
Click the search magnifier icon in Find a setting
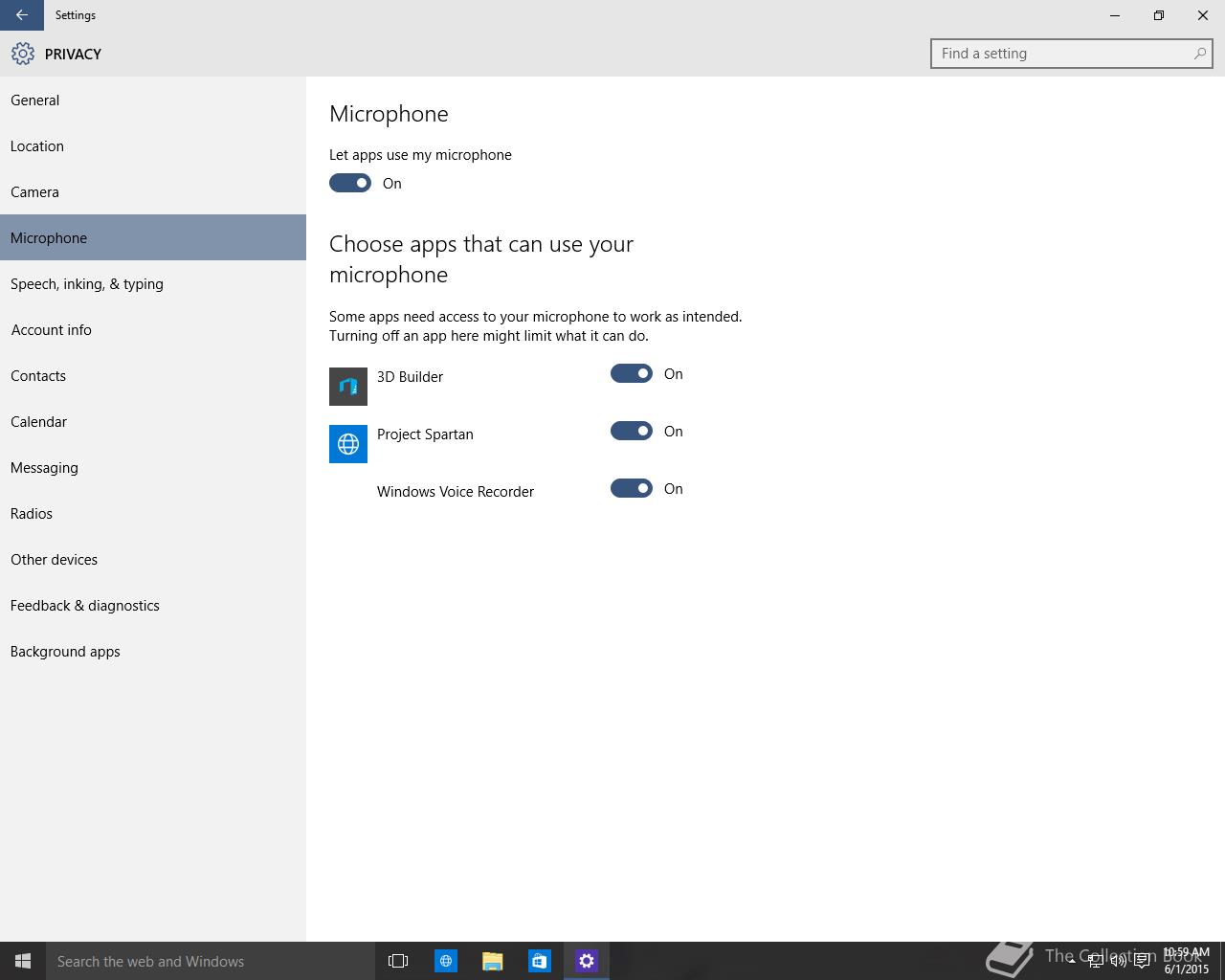(1199, 54)
